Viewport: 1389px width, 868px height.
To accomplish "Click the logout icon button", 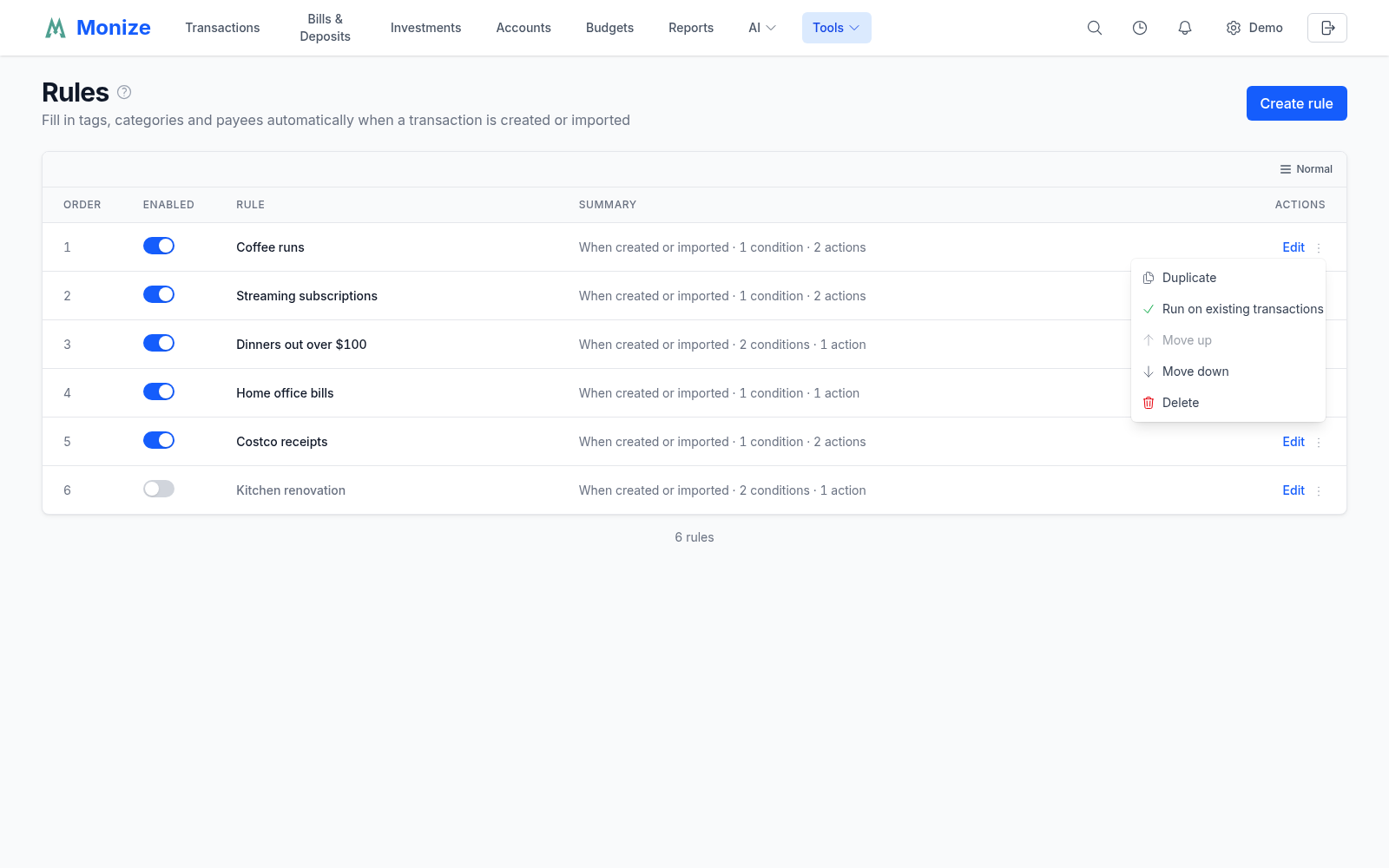I will point(1327,28).
